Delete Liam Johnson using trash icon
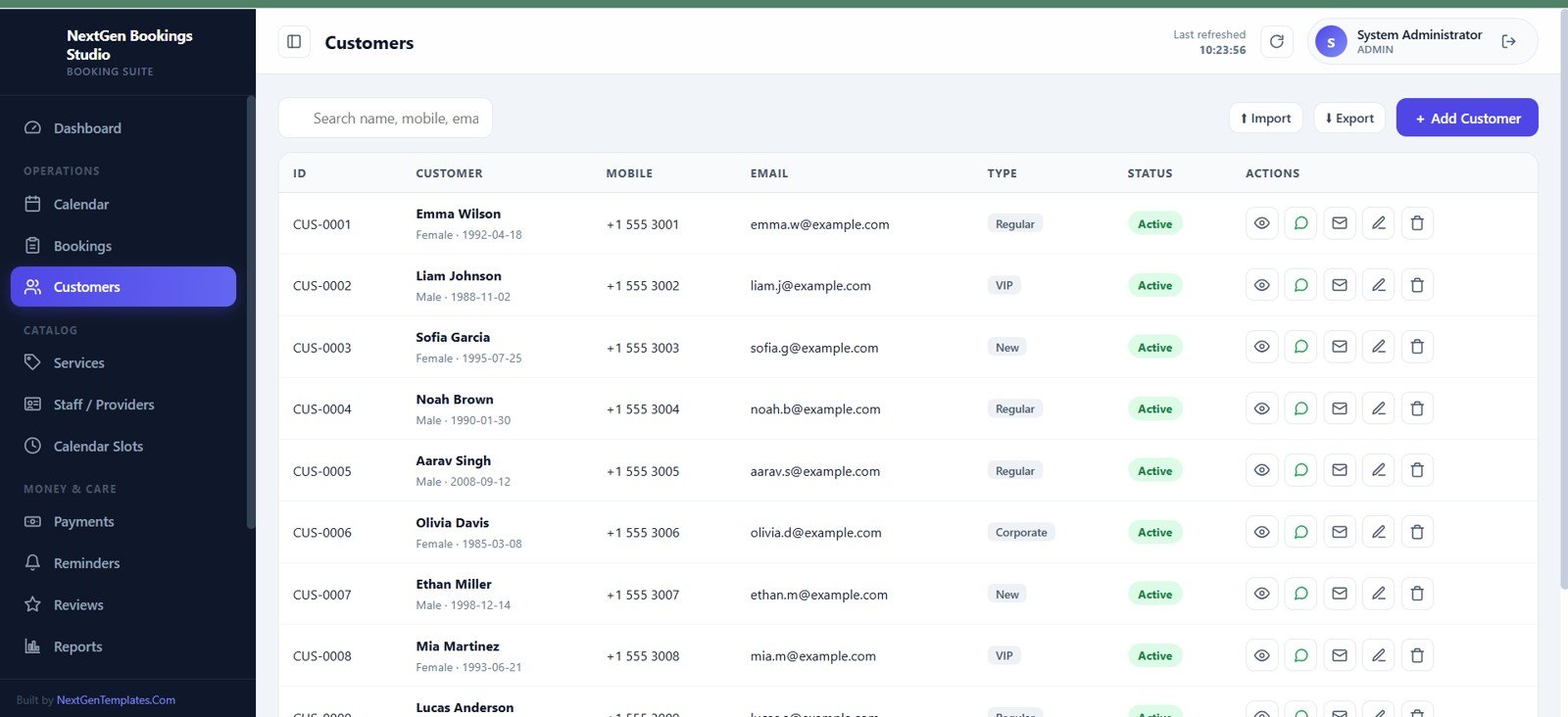 [x=1417, y=285]
